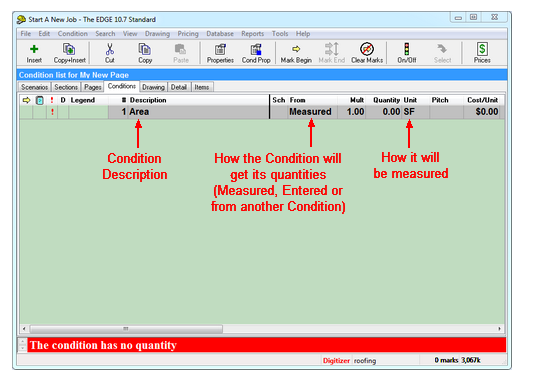Click the Description column header
This screenshot has height=377, width=534.
148,100
